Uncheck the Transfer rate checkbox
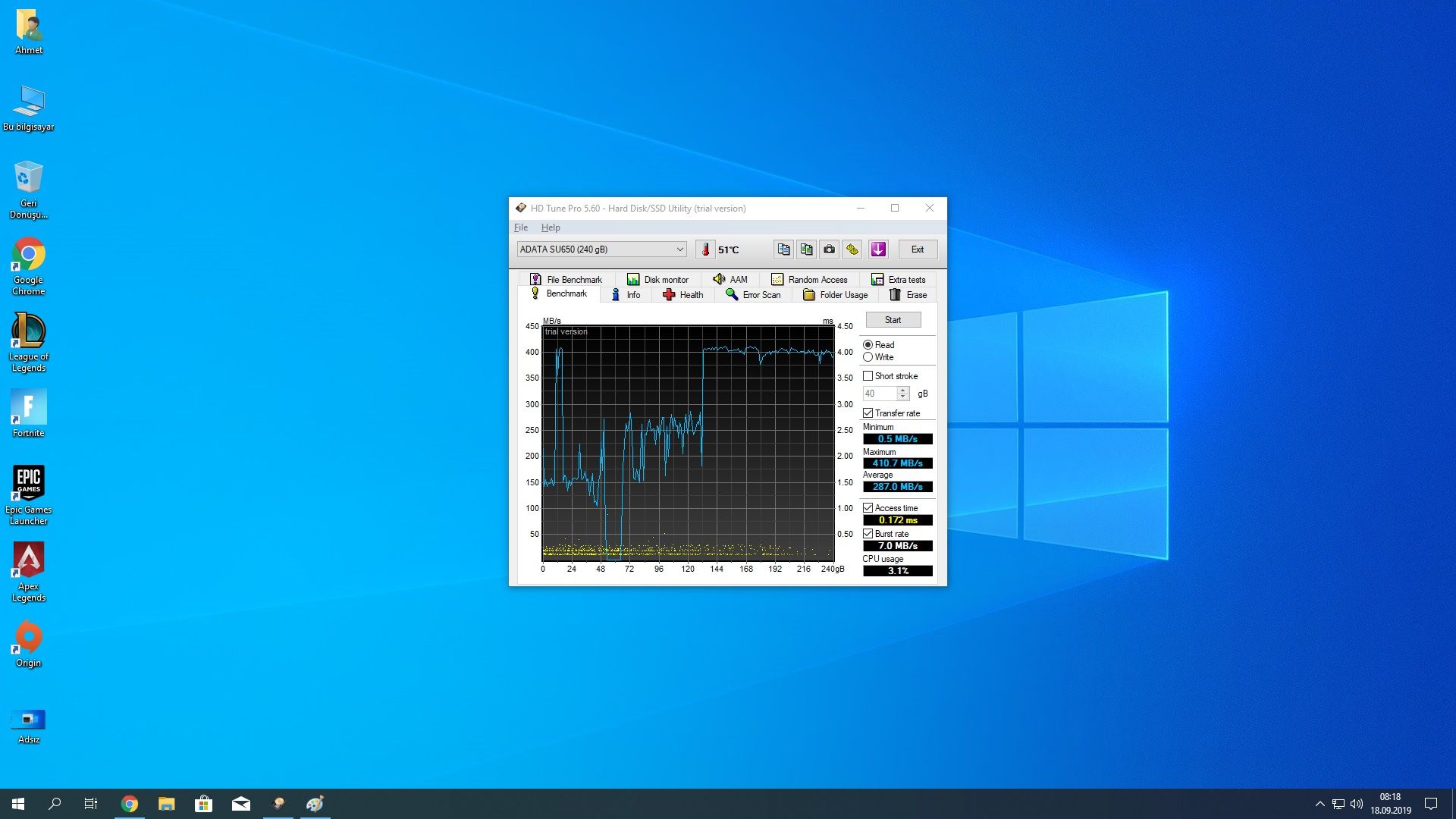Image resolution: width=1456 pixels, height=819 pixels. pyautogui.click(x=868, y=413)
